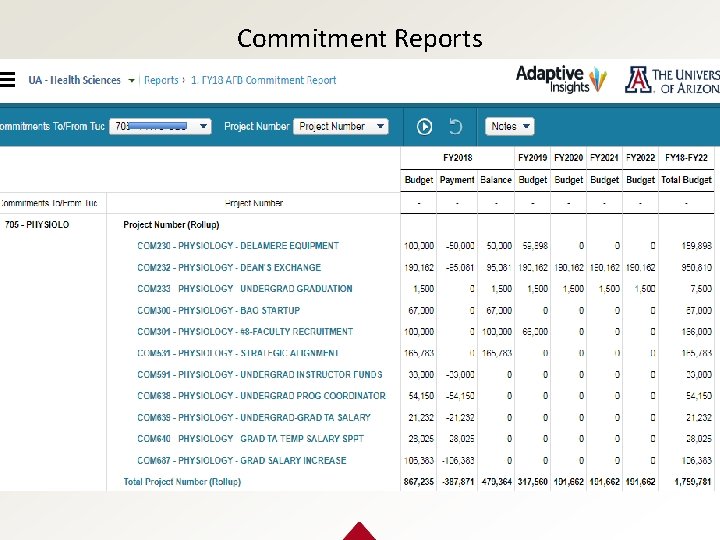Click the FY2020 column header
This screenshot has height=540, width=720.
click(568, 158)
